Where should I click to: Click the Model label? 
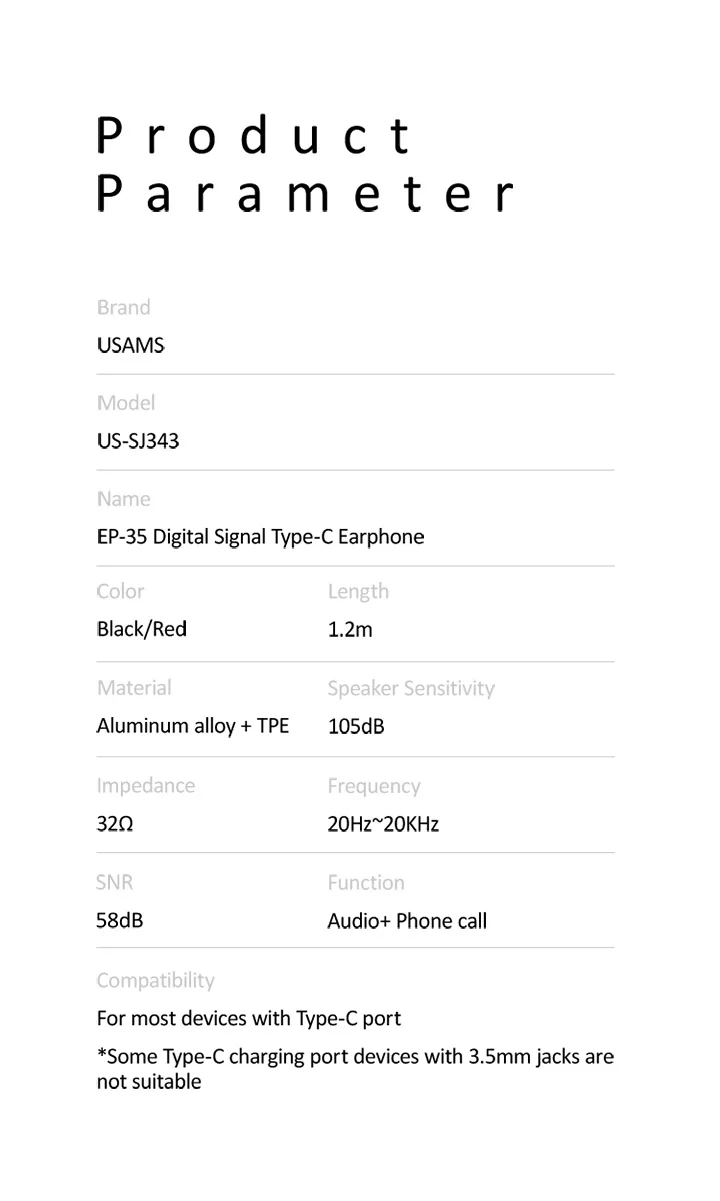[126, 403]
